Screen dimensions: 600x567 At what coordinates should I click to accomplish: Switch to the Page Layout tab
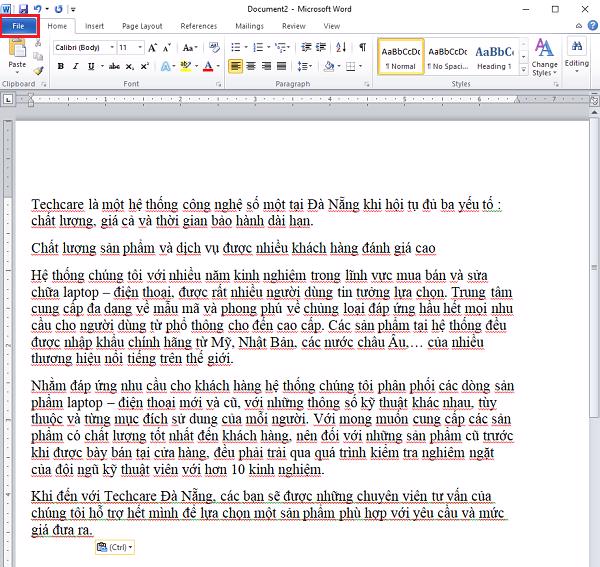pos(144,26)
